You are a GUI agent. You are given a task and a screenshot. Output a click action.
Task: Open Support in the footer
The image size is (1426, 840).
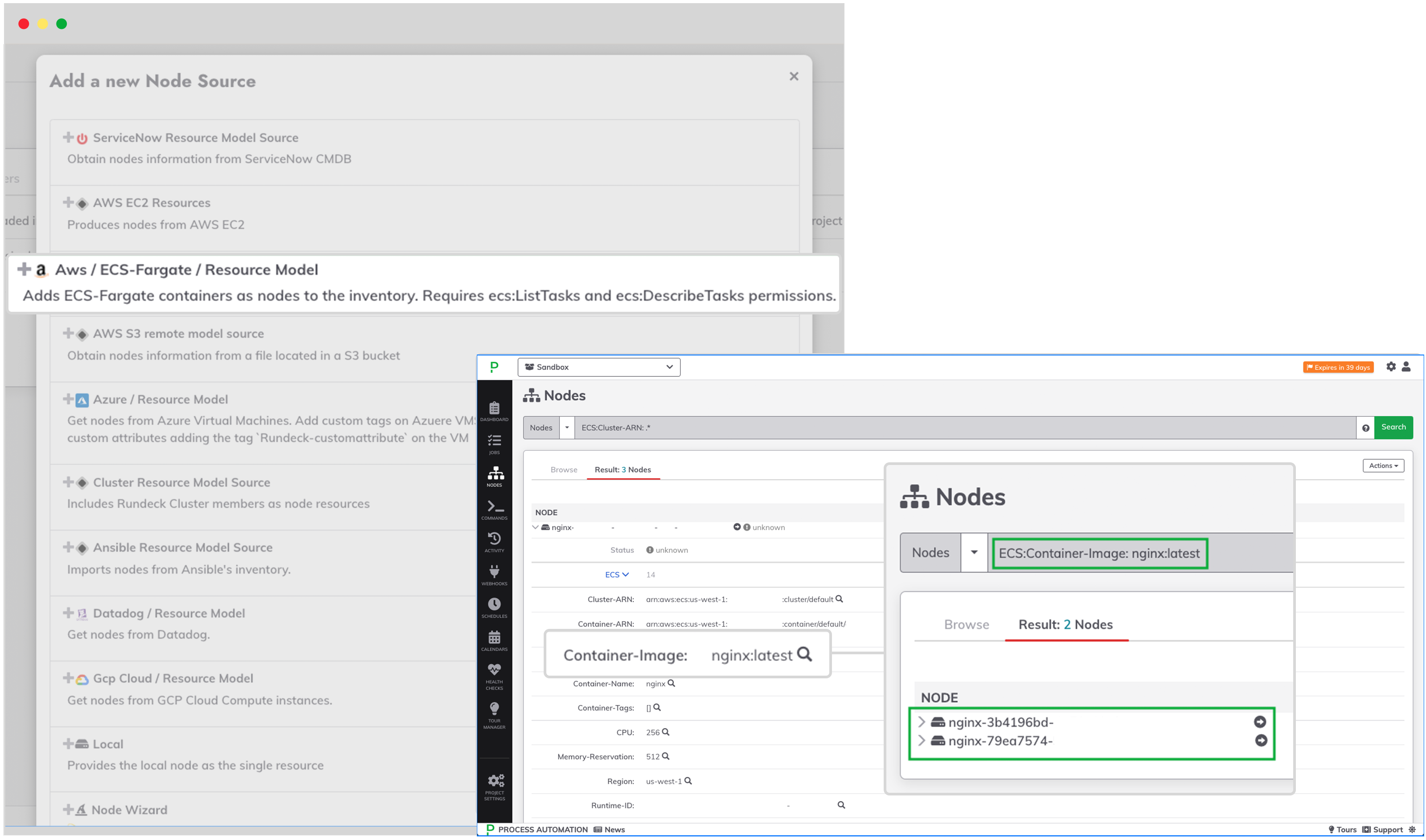(1382, 830)
